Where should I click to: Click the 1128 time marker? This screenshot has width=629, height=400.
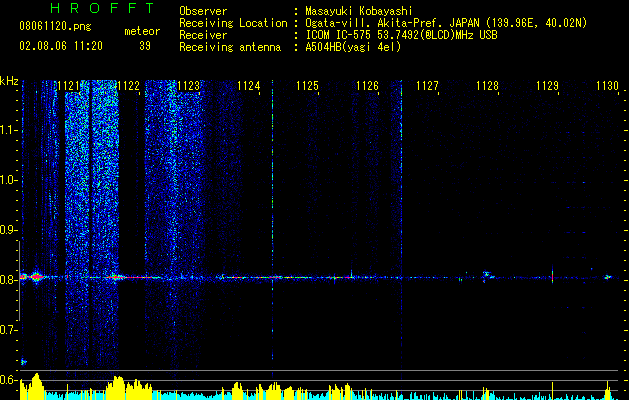487,86
